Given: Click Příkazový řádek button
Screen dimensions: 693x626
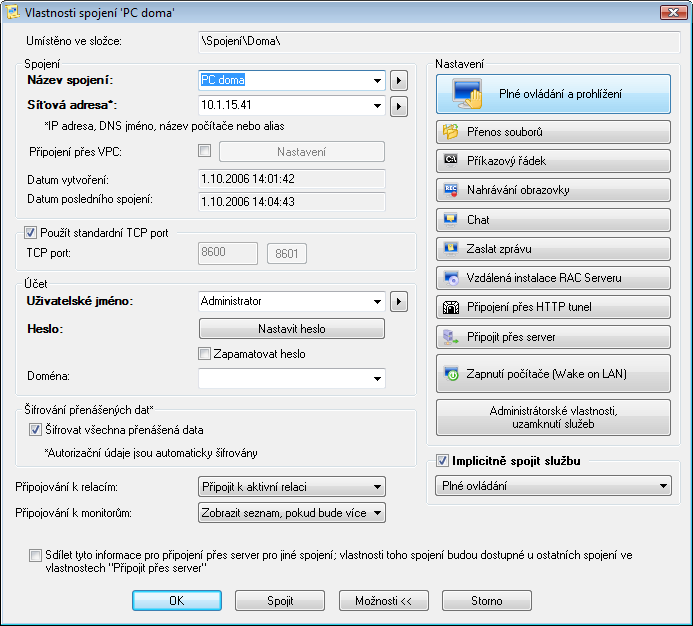Looking at the screenshot, I should (553, 161).
